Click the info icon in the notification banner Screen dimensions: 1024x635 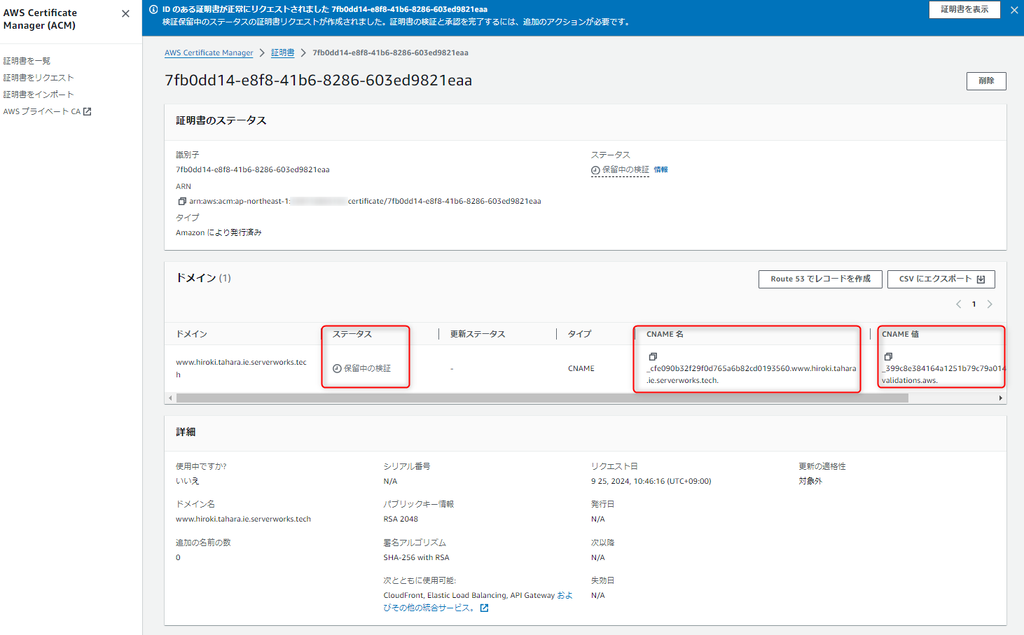[153, 10]
